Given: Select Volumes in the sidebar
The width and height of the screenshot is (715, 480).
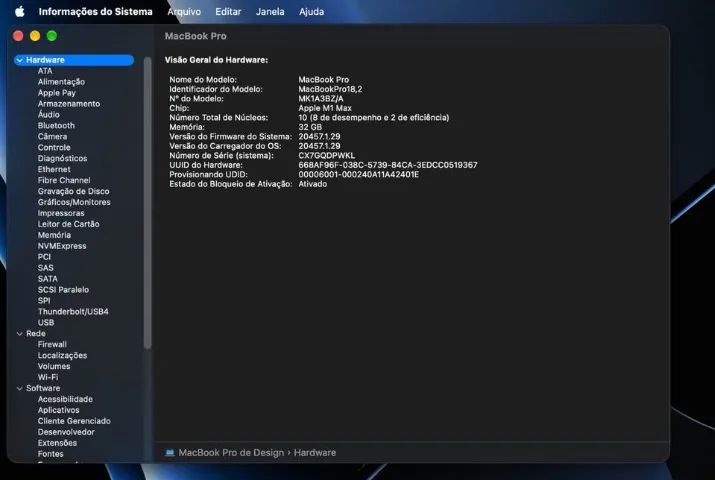Looking at the screenshot, I should (54, 366).
